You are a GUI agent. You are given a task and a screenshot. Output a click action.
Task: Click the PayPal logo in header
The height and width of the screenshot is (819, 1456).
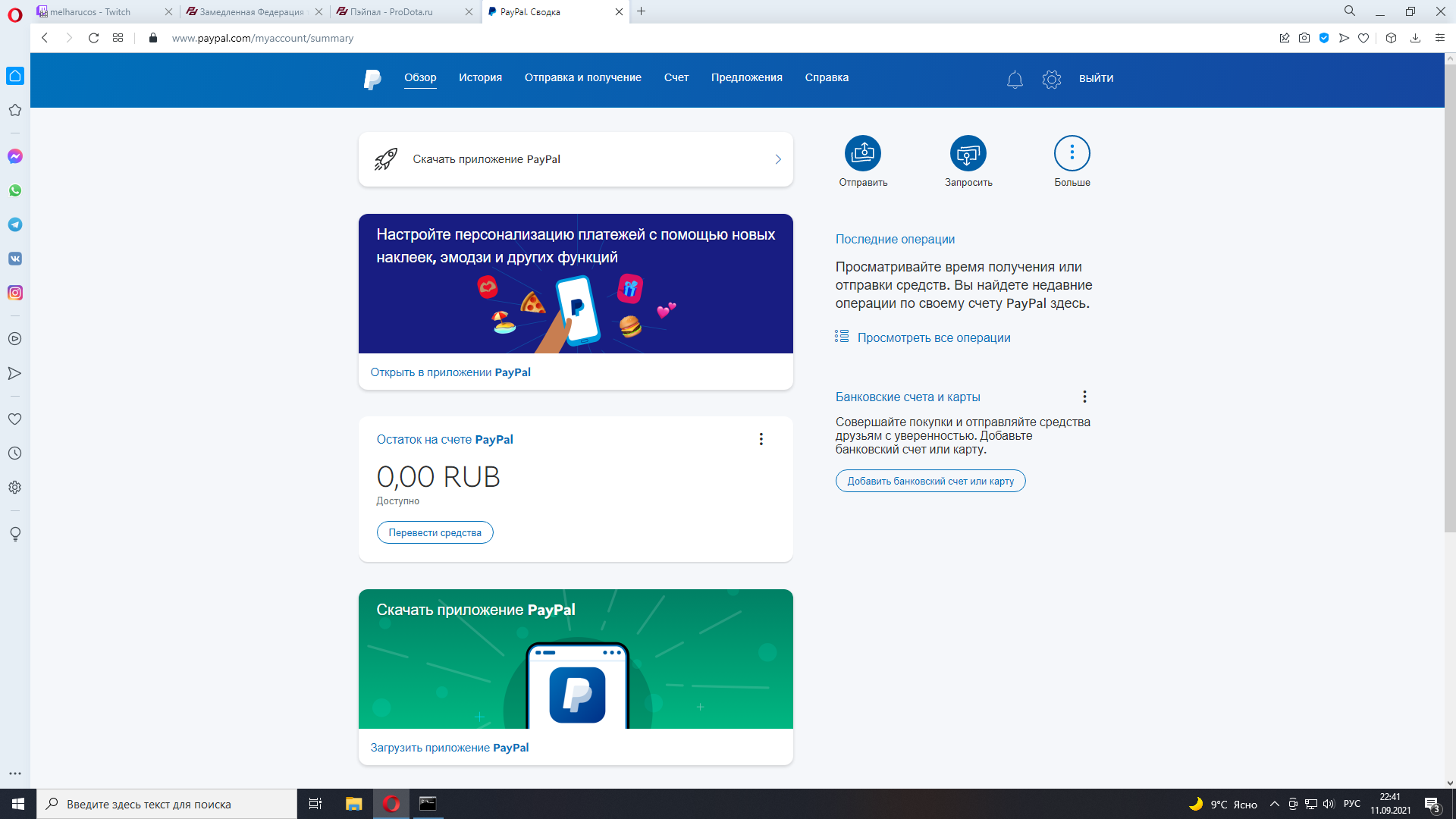coord(372,79)
